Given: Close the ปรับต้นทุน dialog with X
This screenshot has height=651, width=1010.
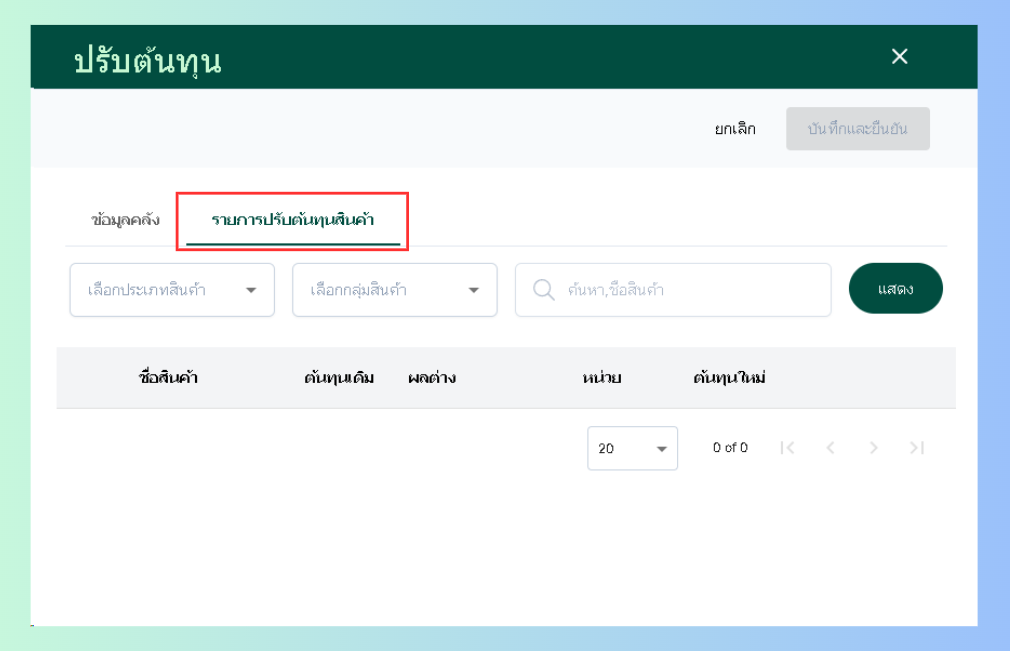Looking at the screenshot, I should point(899,57).
